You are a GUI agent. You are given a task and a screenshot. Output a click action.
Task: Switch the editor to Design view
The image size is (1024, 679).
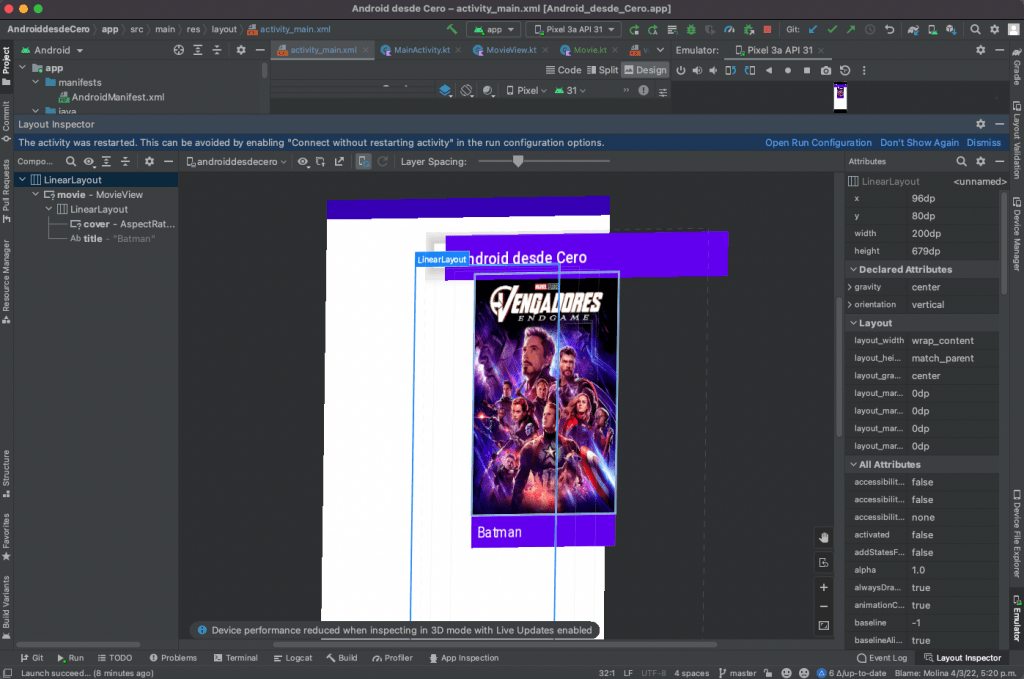[645, 70]
